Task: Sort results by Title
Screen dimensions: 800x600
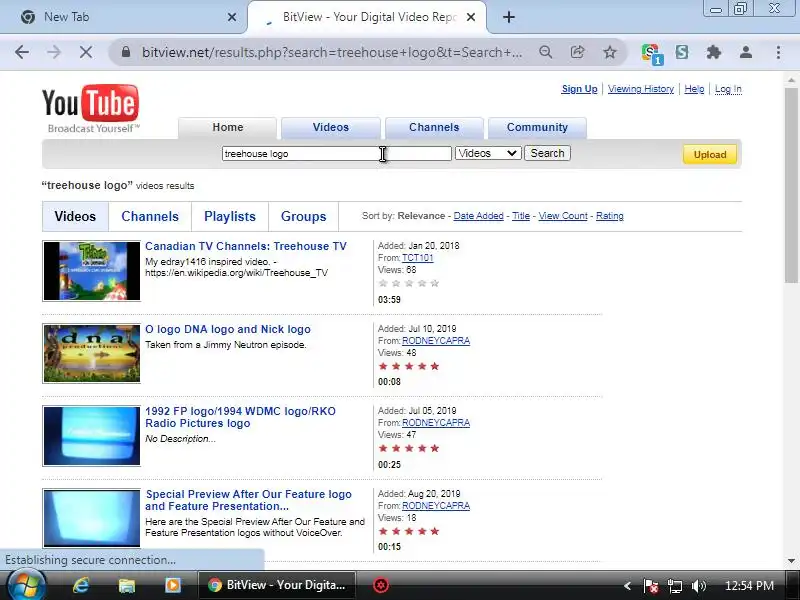Action: point(521,216)
